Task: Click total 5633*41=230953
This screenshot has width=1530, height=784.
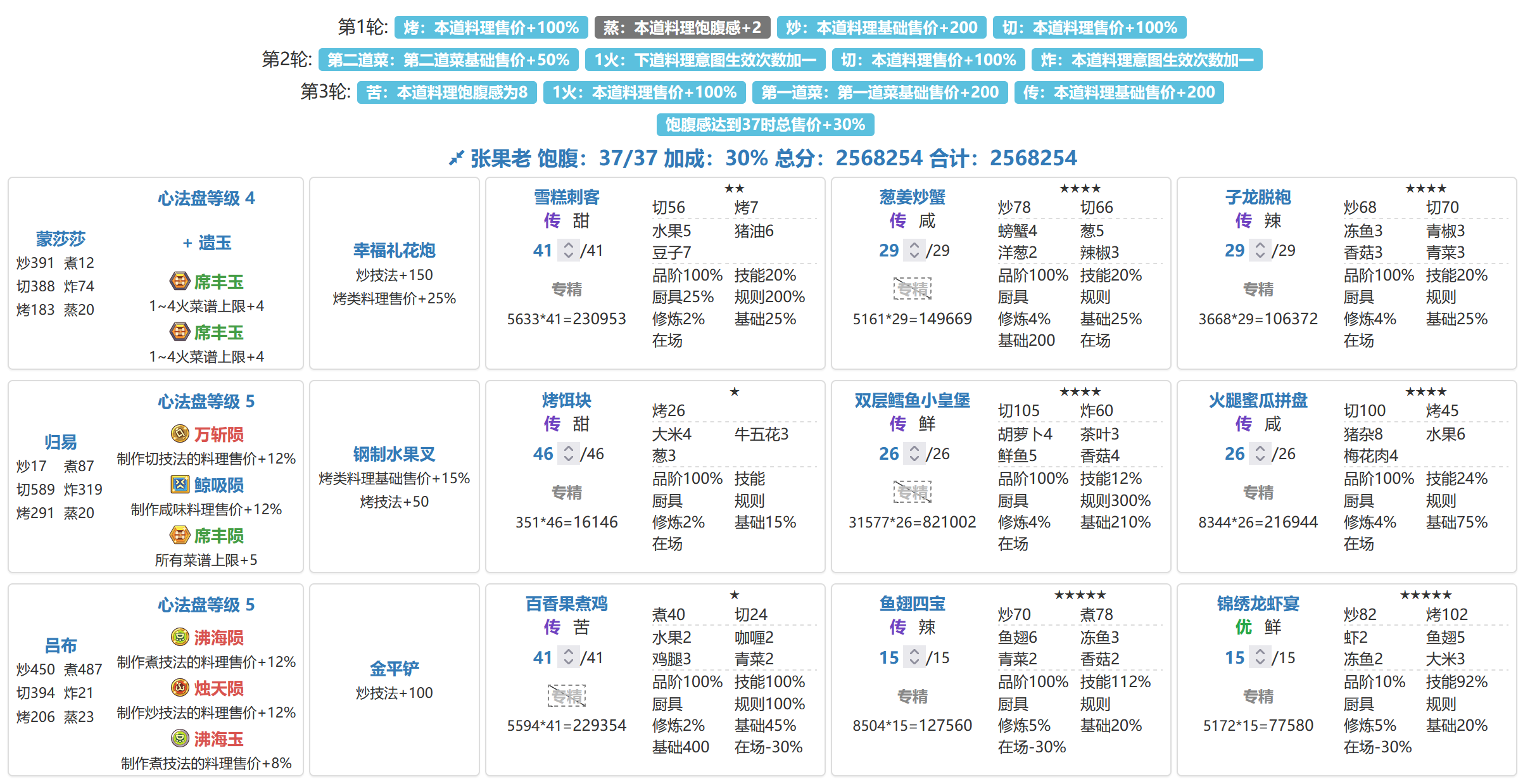Action: [x=567, y=319]
